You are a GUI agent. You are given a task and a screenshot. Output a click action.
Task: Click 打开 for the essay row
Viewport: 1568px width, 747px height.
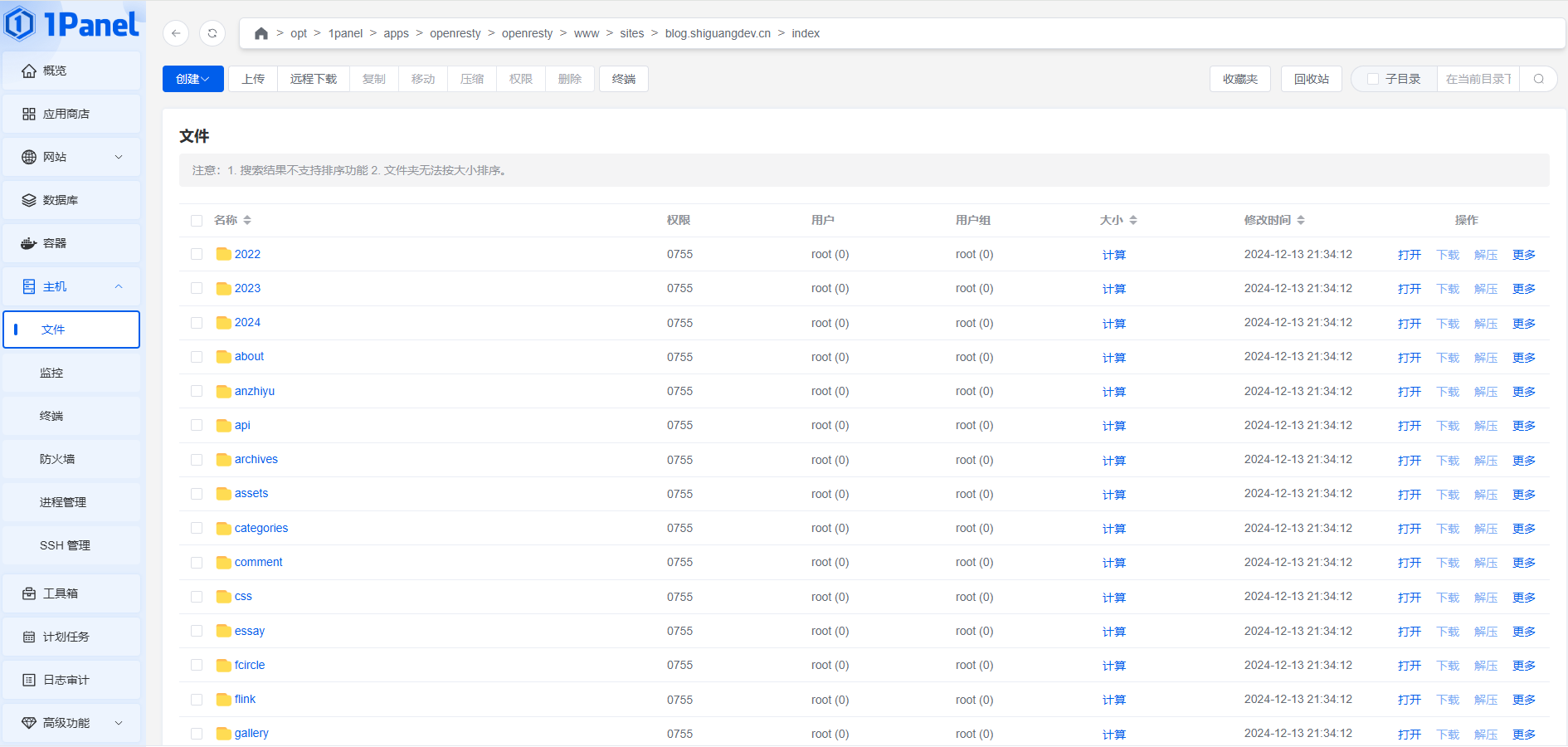[1410, 632]
